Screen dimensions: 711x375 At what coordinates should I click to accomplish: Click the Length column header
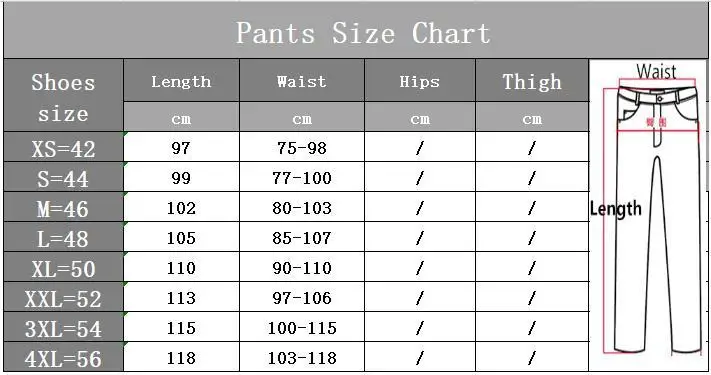click(181, 81)
